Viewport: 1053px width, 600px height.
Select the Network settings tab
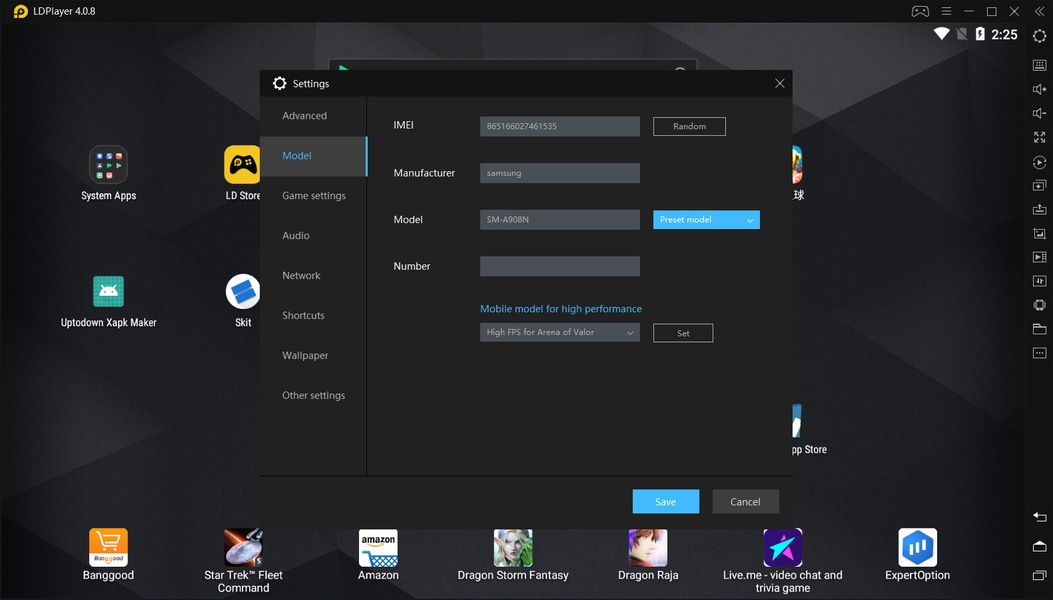click(x=301, y=276)
